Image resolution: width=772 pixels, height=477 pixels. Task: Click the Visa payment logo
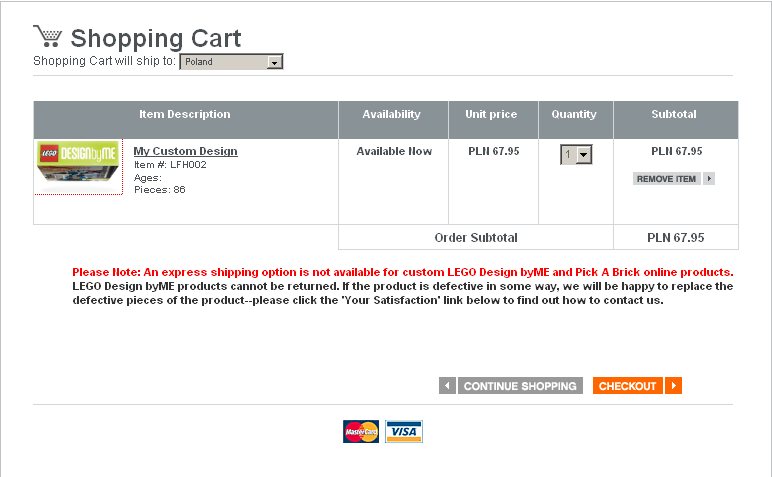404,431
